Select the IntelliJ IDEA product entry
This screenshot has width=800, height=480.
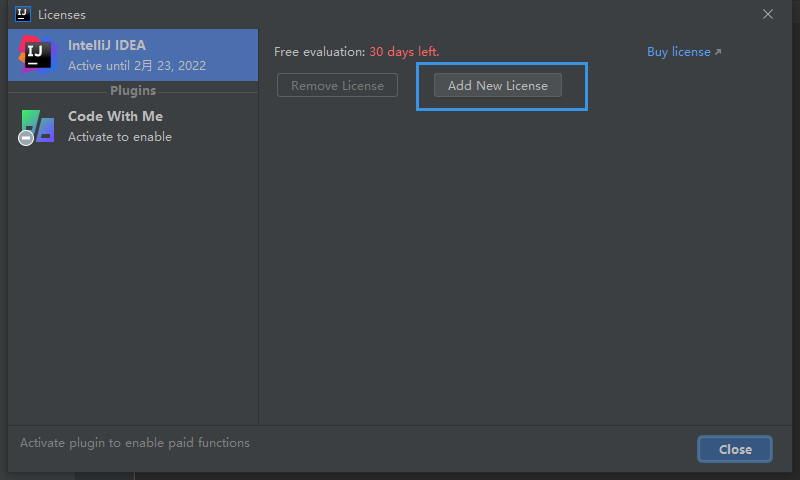pos(133,55)
